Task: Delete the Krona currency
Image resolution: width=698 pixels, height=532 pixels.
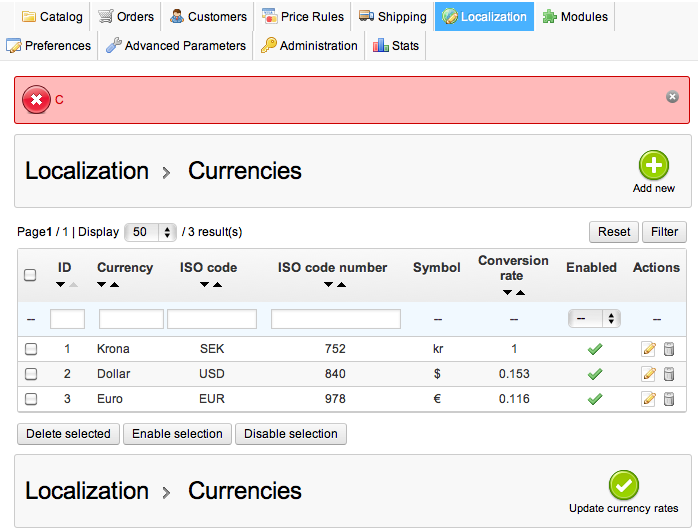Action: click(x=669, y=349)
